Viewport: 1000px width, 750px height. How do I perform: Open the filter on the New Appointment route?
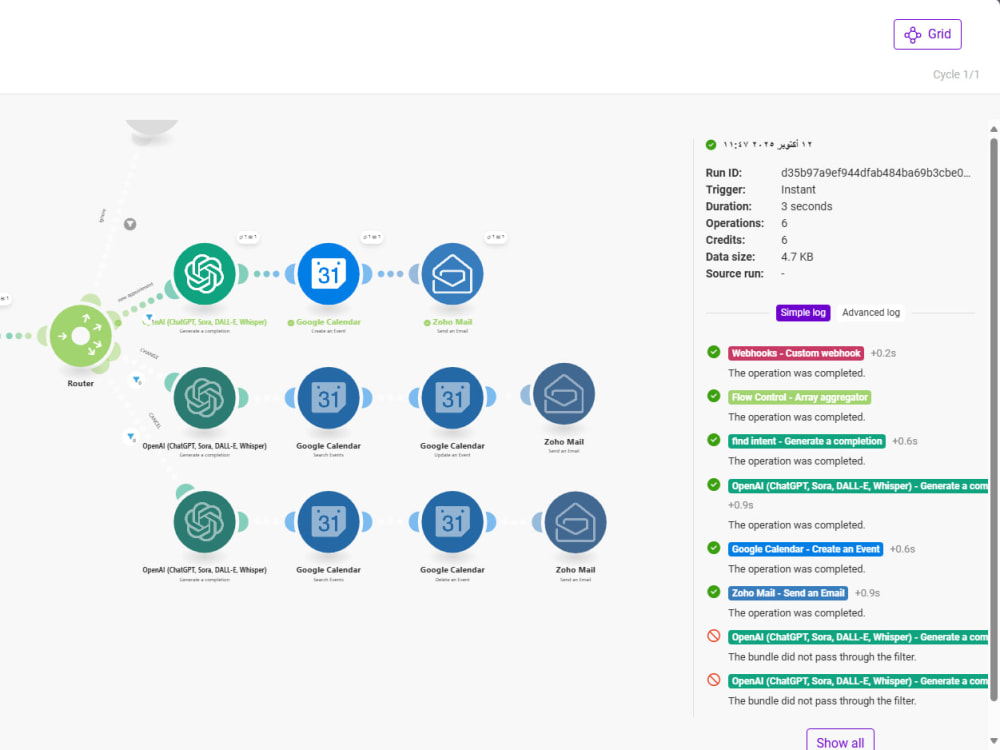click(x=149, y=317)
